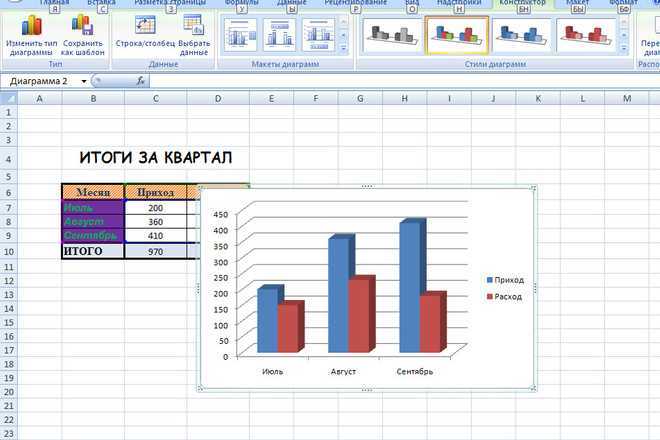Select the Июль cell

[x=93, y=208]
